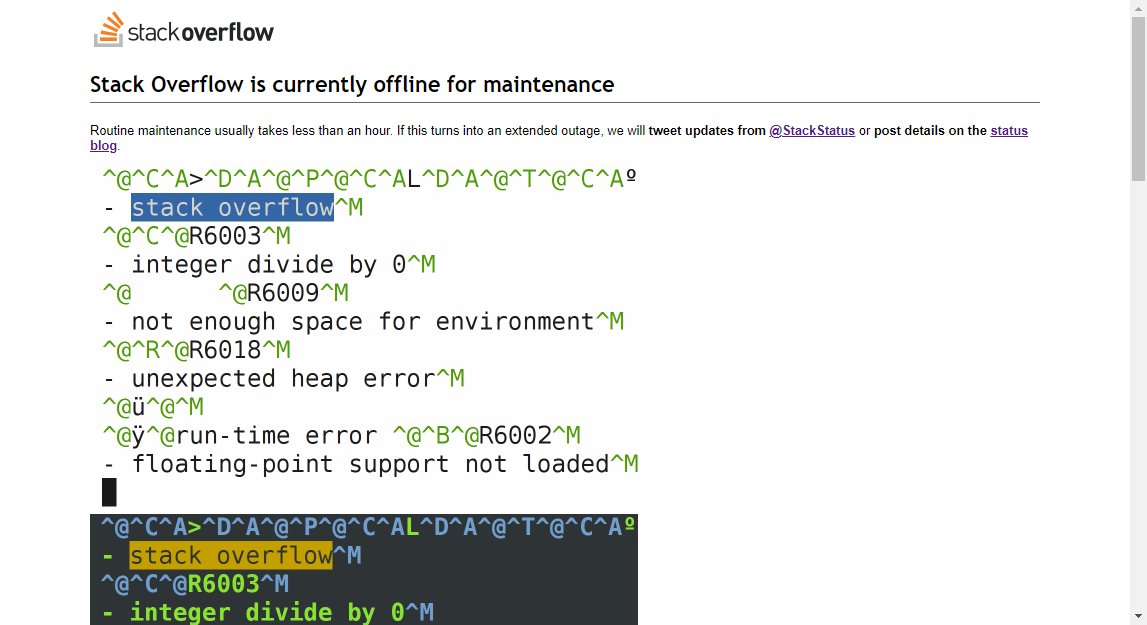Open the @StackStatus Twitter link
Screen dimensions: 1147x625
(x=812, y=131)
